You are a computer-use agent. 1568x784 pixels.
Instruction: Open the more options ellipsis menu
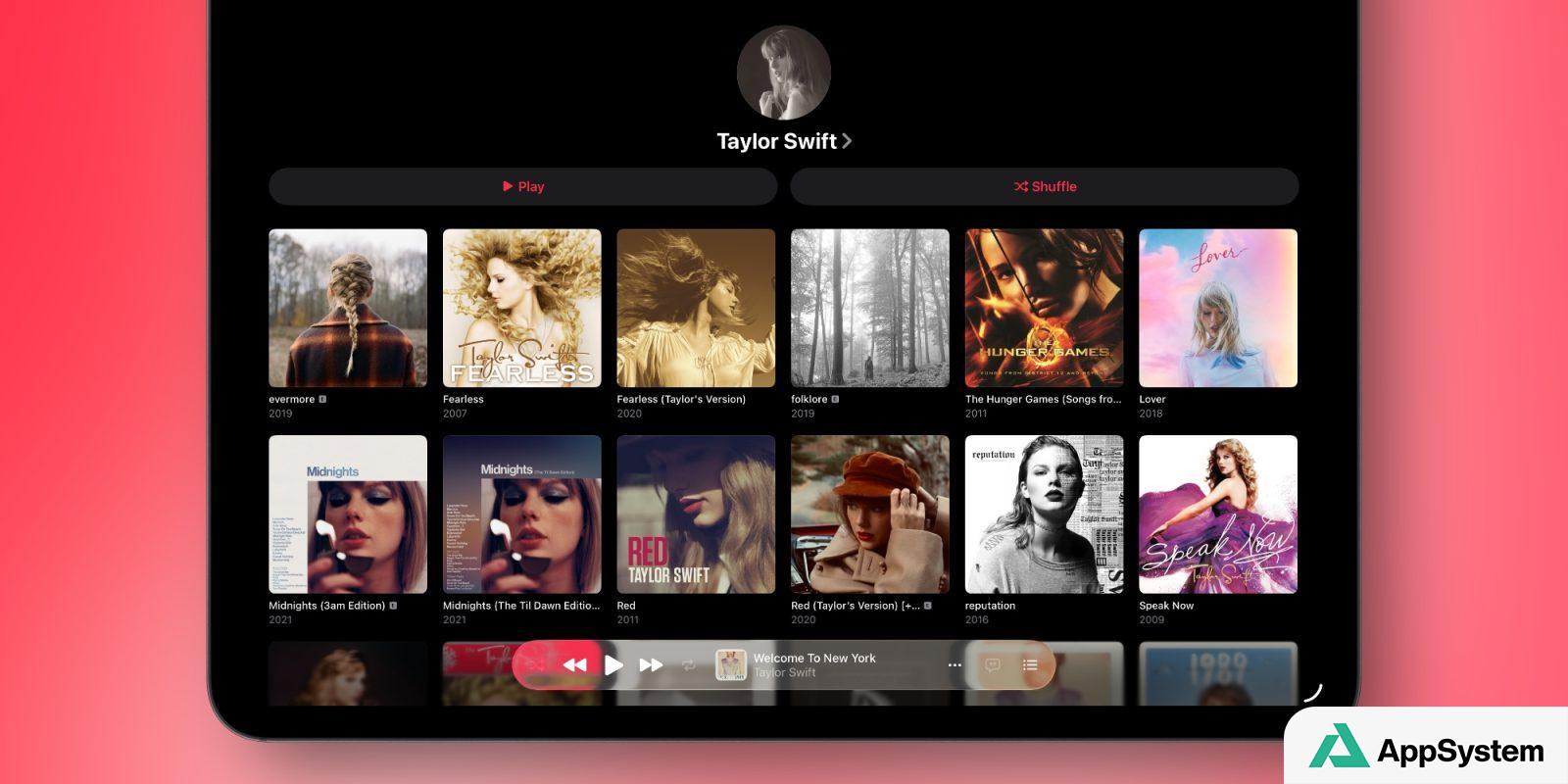click(955, 665)
